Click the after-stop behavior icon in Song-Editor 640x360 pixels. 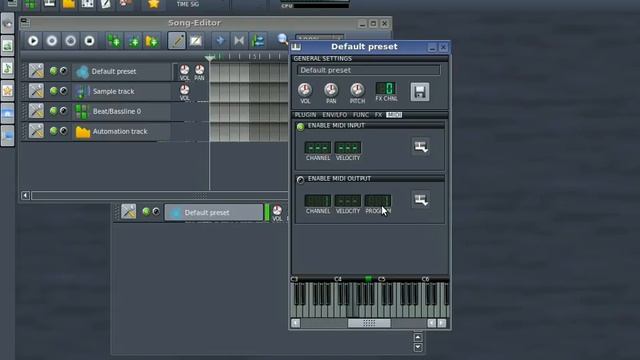click(x=258, y=40)
